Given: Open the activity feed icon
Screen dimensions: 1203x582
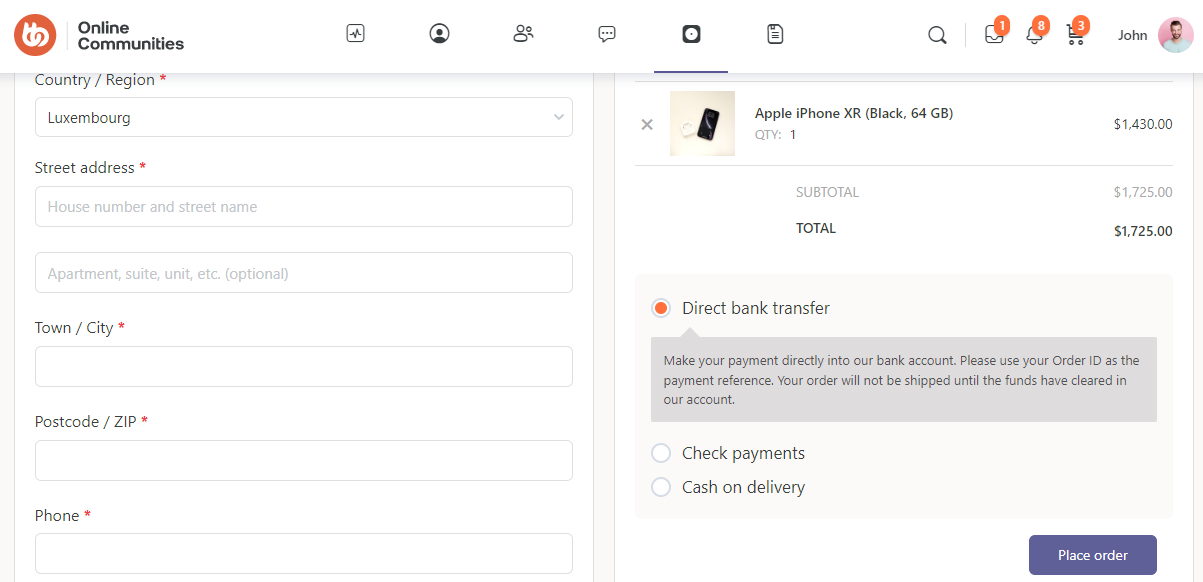Looking at the screenshot, I should 355,33.
